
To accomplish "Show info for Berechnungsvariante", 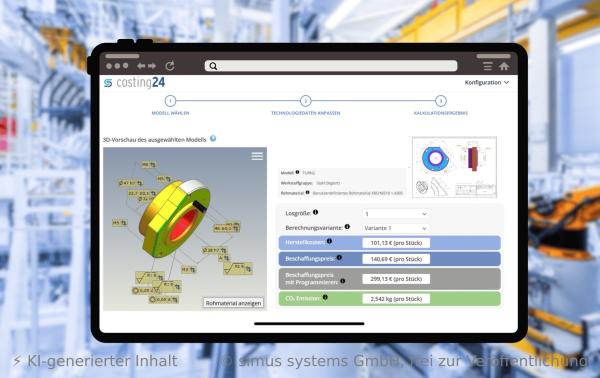I will pyautogui.click(x=347, y=226).
